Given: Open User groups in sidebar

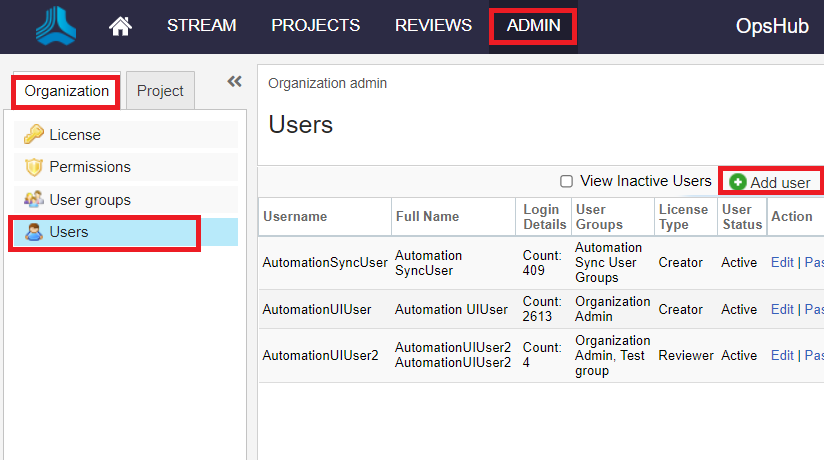Looking at the screenshot, I should [90, 200].
